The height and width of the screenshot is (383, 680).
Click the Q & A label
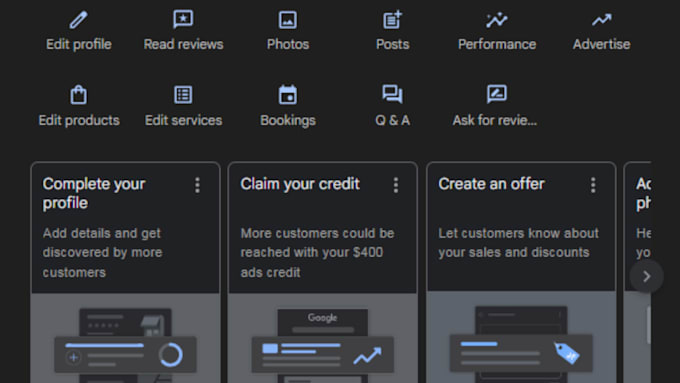pyautogui.click(x=392, y=120)
